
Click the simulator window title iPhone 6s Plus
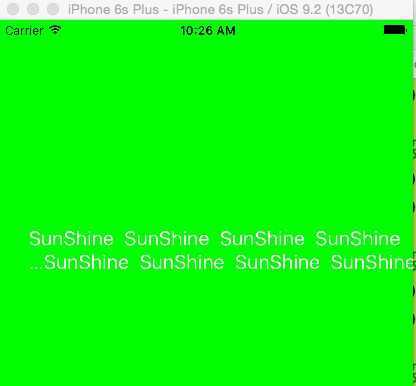[x=220, y=9]
